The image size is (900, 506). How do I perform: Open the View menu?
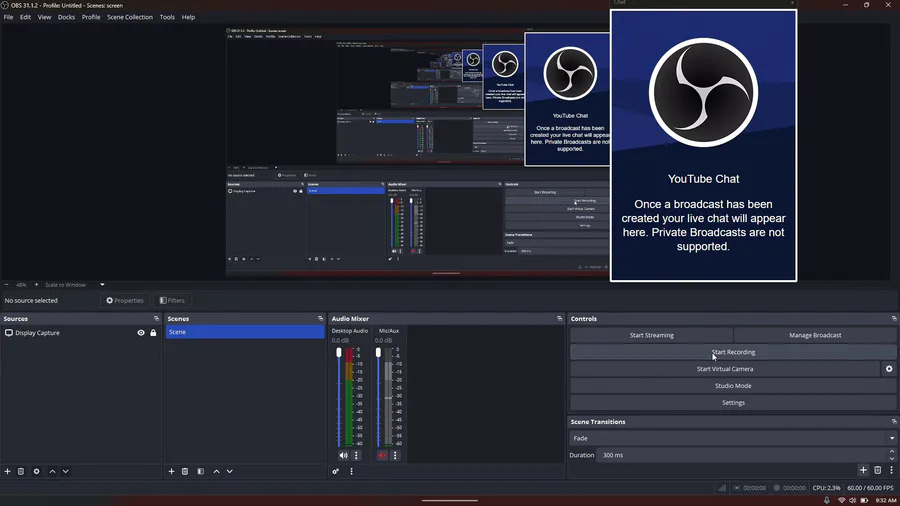(44, 17)
